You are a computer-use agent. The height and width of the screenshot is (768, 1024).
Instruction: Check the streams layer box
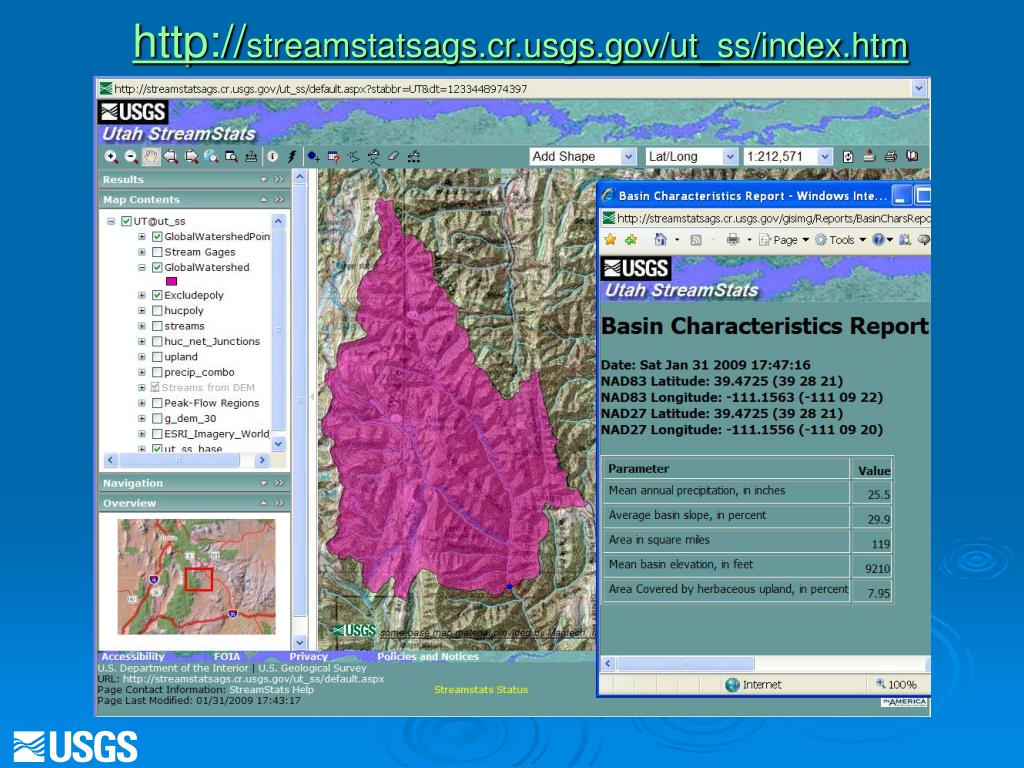tap(157, 326)
